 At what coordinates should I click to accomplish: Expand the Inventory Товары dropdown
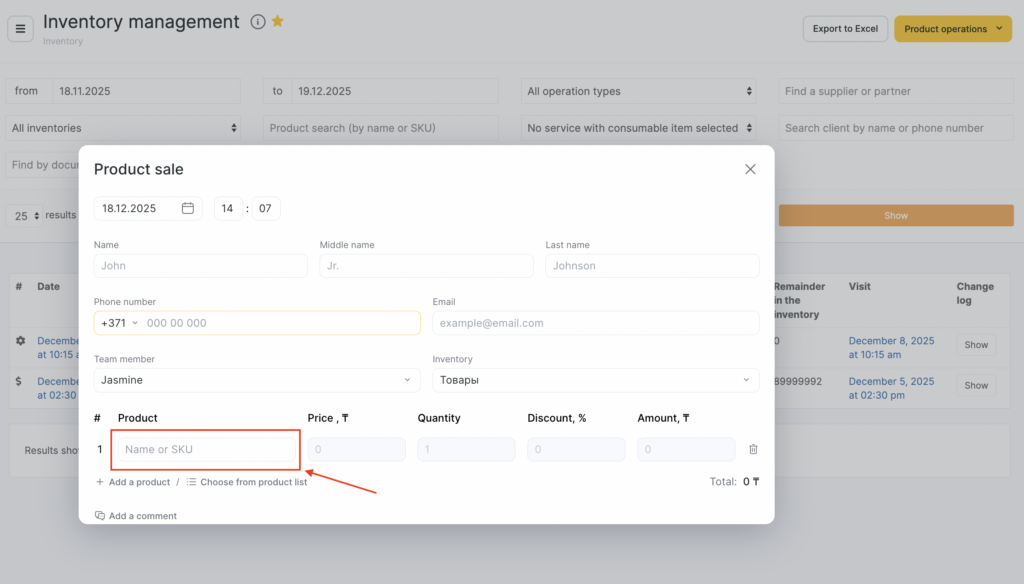pos(595,380)
